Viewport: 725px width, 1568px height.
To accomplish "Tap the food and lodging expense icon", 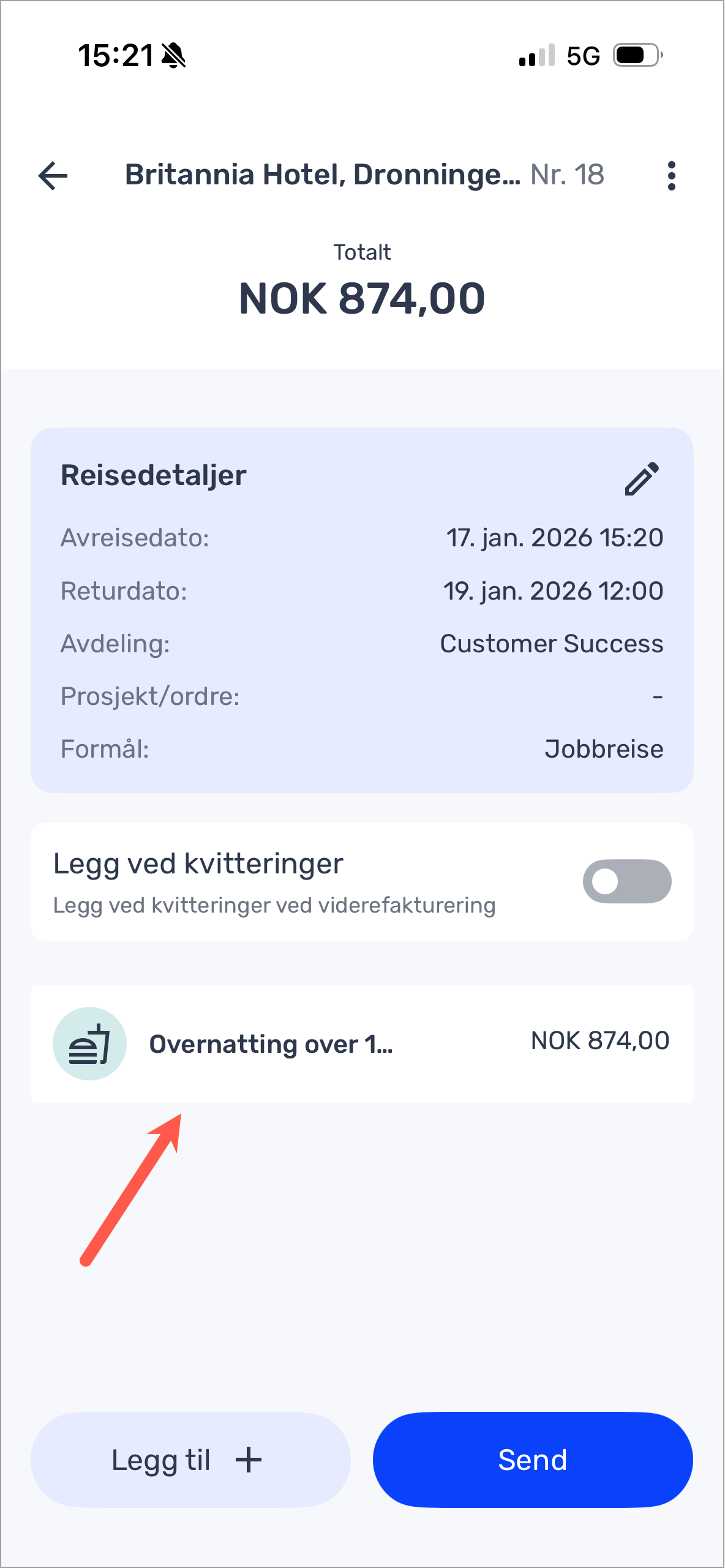I will (89, 1043).
